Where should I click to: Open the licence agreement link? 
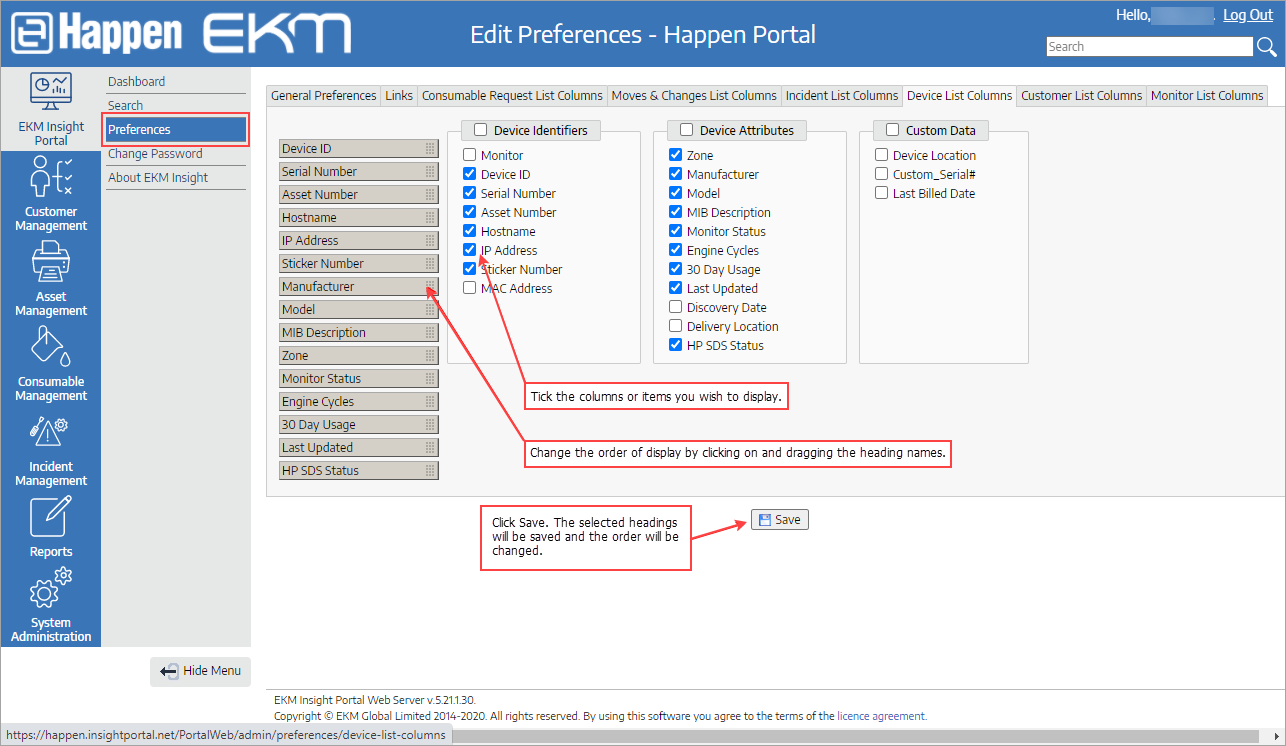[880, 715]
